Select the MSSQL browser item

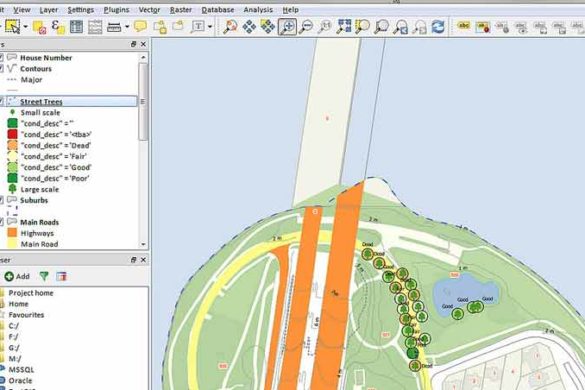click(x=21, y=369)
